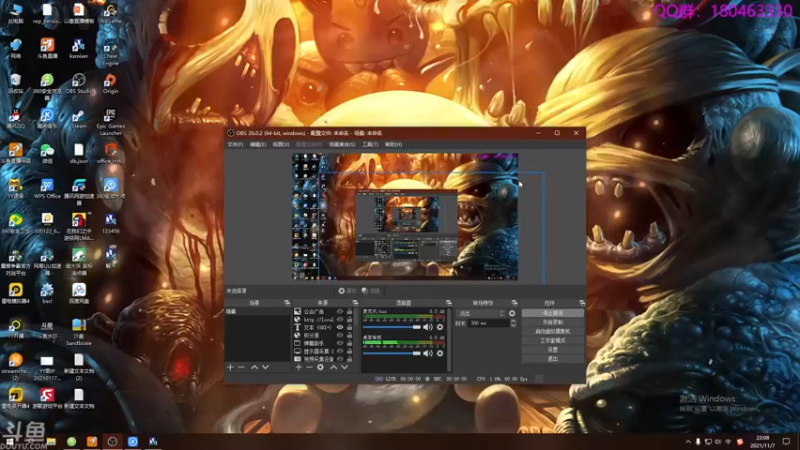Toggle lock on 弹幕助手 source

(x=349, y=343)
